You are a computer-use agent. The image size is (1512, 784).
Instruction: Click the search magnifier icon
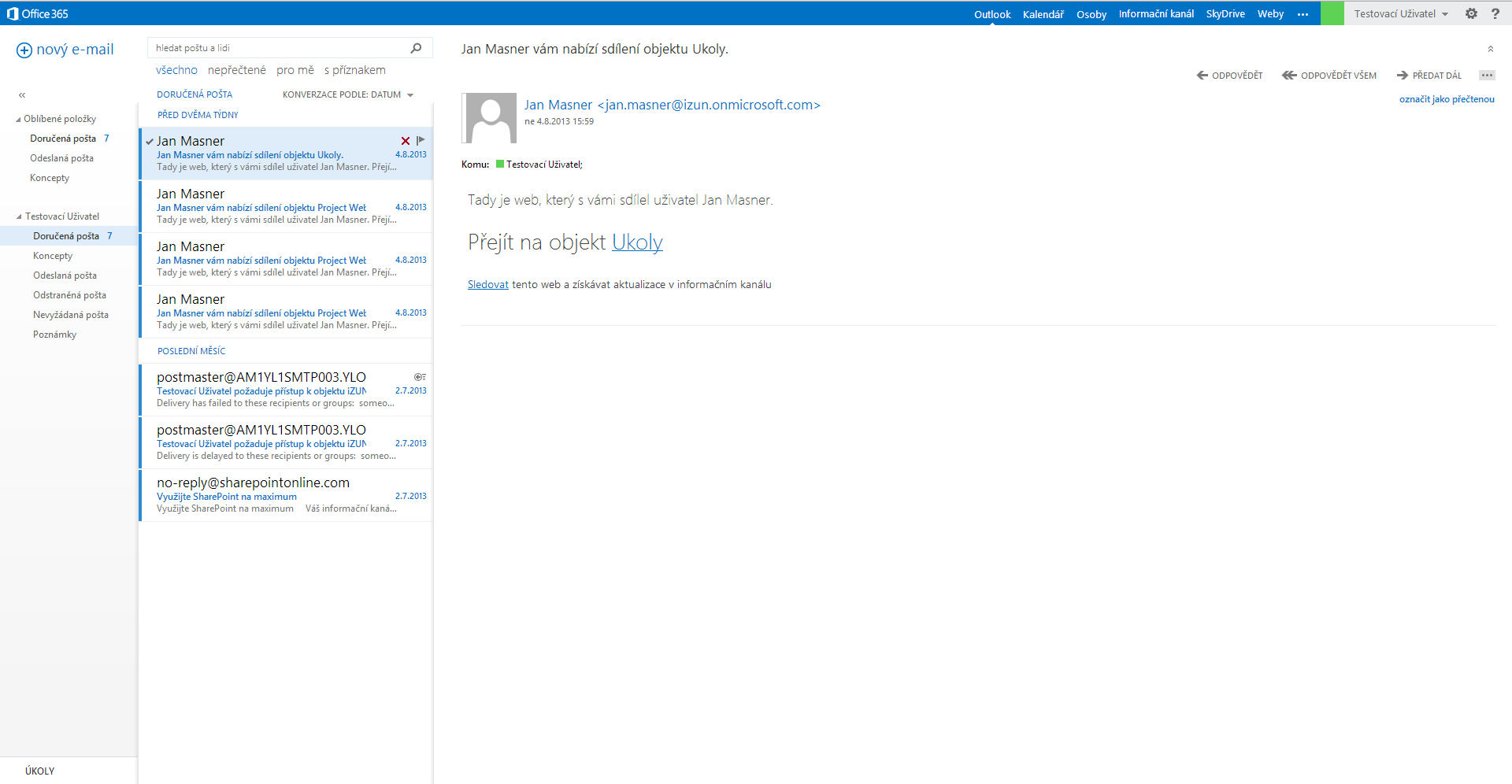tap(416, 48)
